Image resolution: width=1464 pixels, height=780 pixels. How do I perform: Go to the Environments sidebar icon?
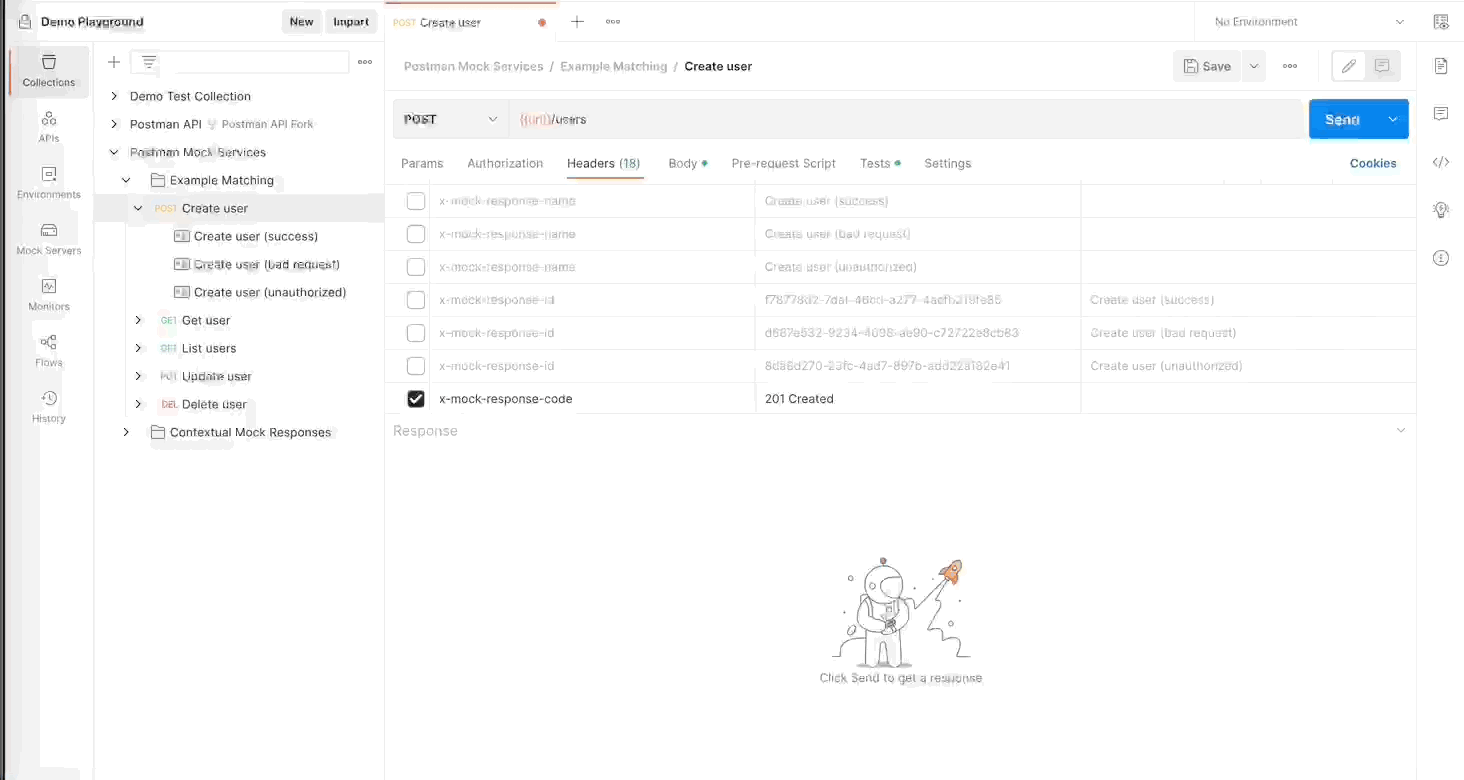pos(49,183)
